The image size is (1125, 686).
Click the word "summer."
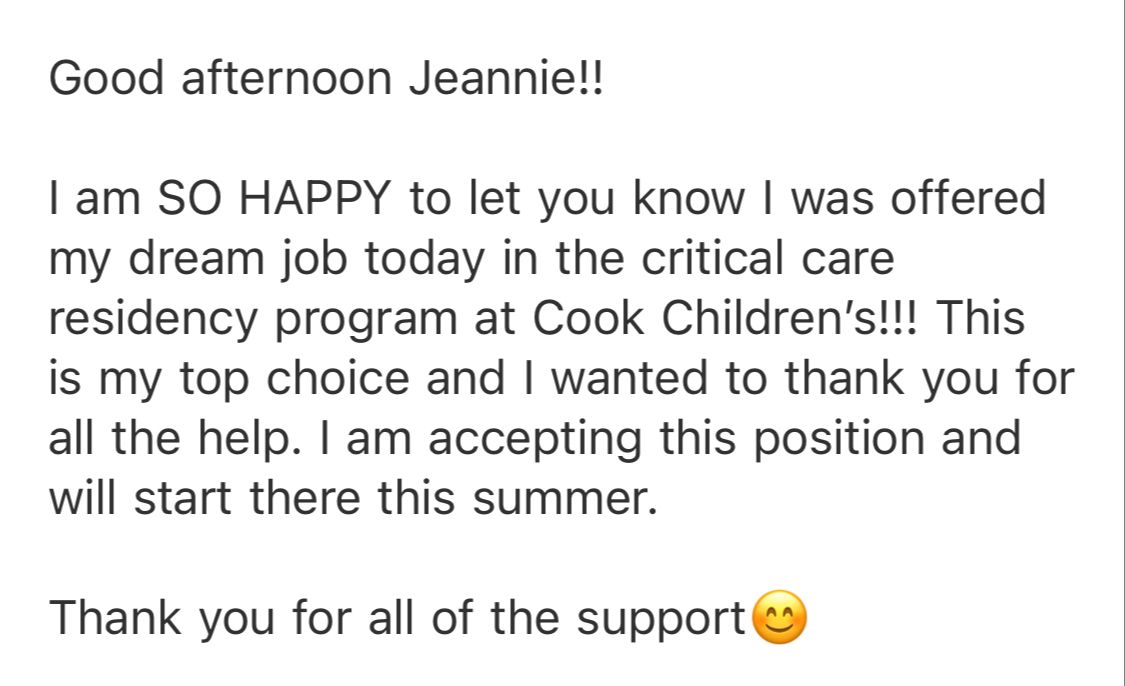click(x=565, y=500)
